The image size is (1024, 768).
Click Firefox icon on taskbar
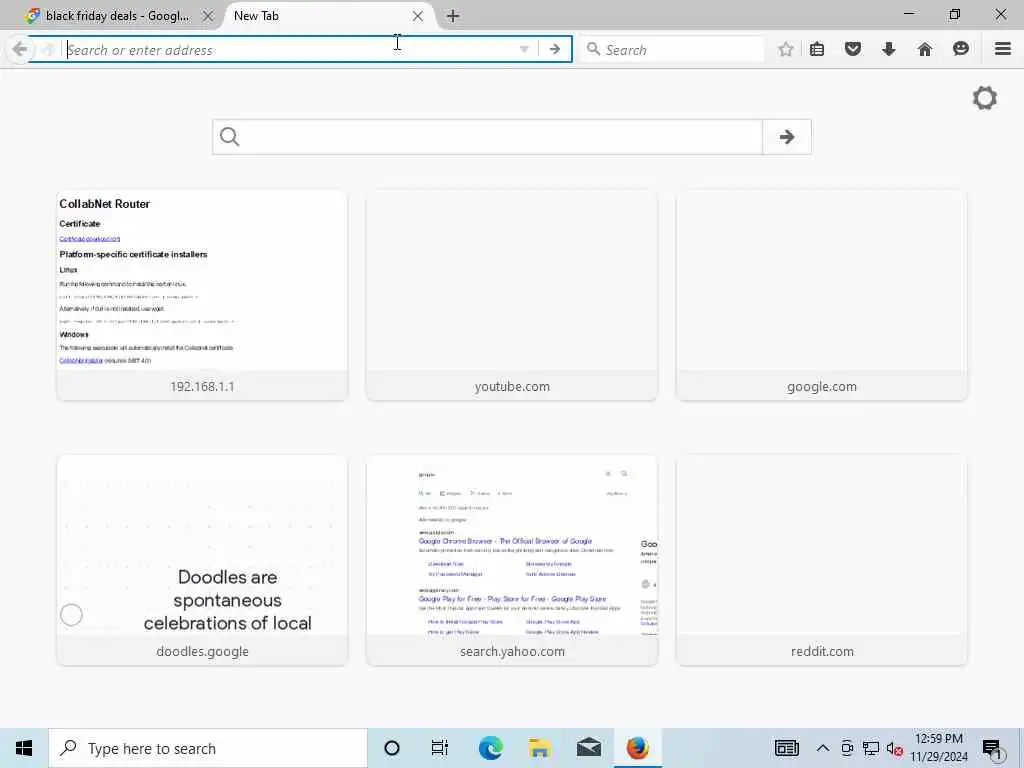(x=637, y=748)
